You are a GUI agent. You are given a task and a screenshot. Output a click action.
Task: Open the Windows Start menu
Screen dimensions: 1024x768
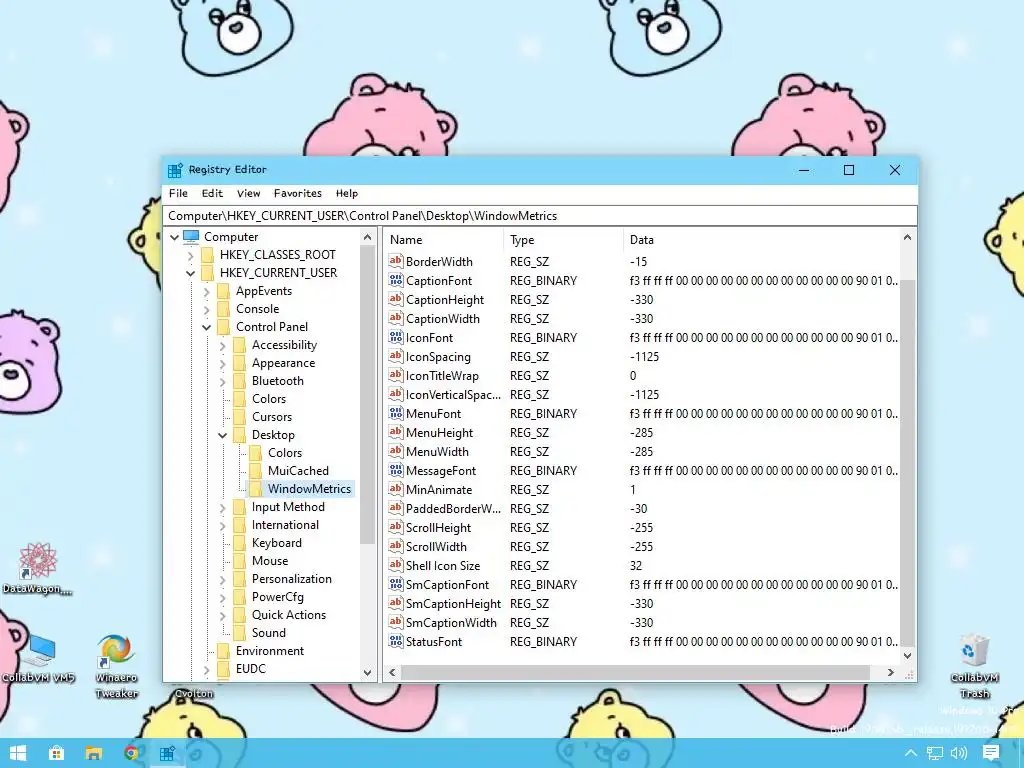coord(18,753)
